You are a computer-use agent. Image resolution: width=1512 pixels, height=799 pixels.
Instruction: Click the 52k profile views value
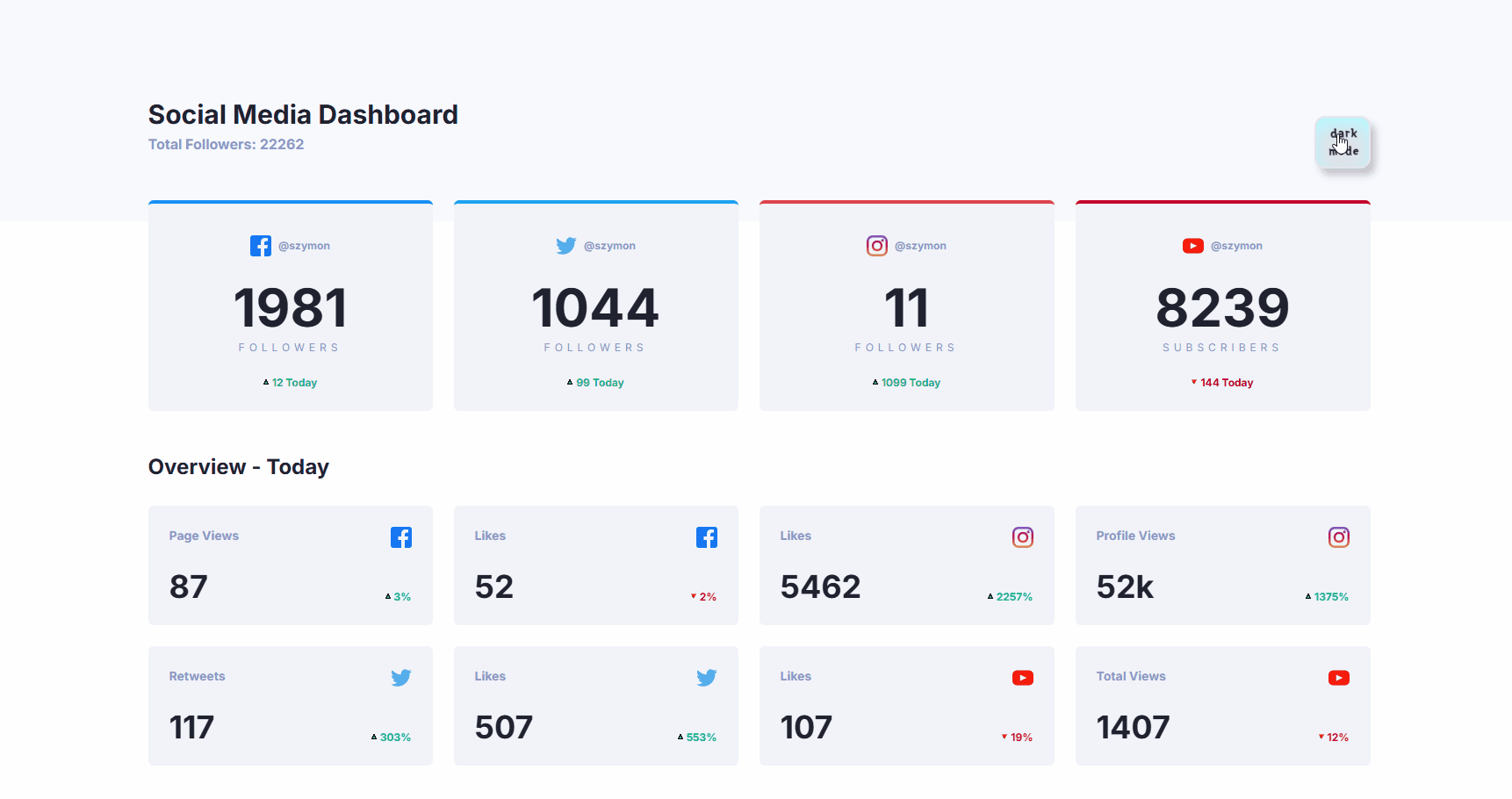coord(1125,587)
